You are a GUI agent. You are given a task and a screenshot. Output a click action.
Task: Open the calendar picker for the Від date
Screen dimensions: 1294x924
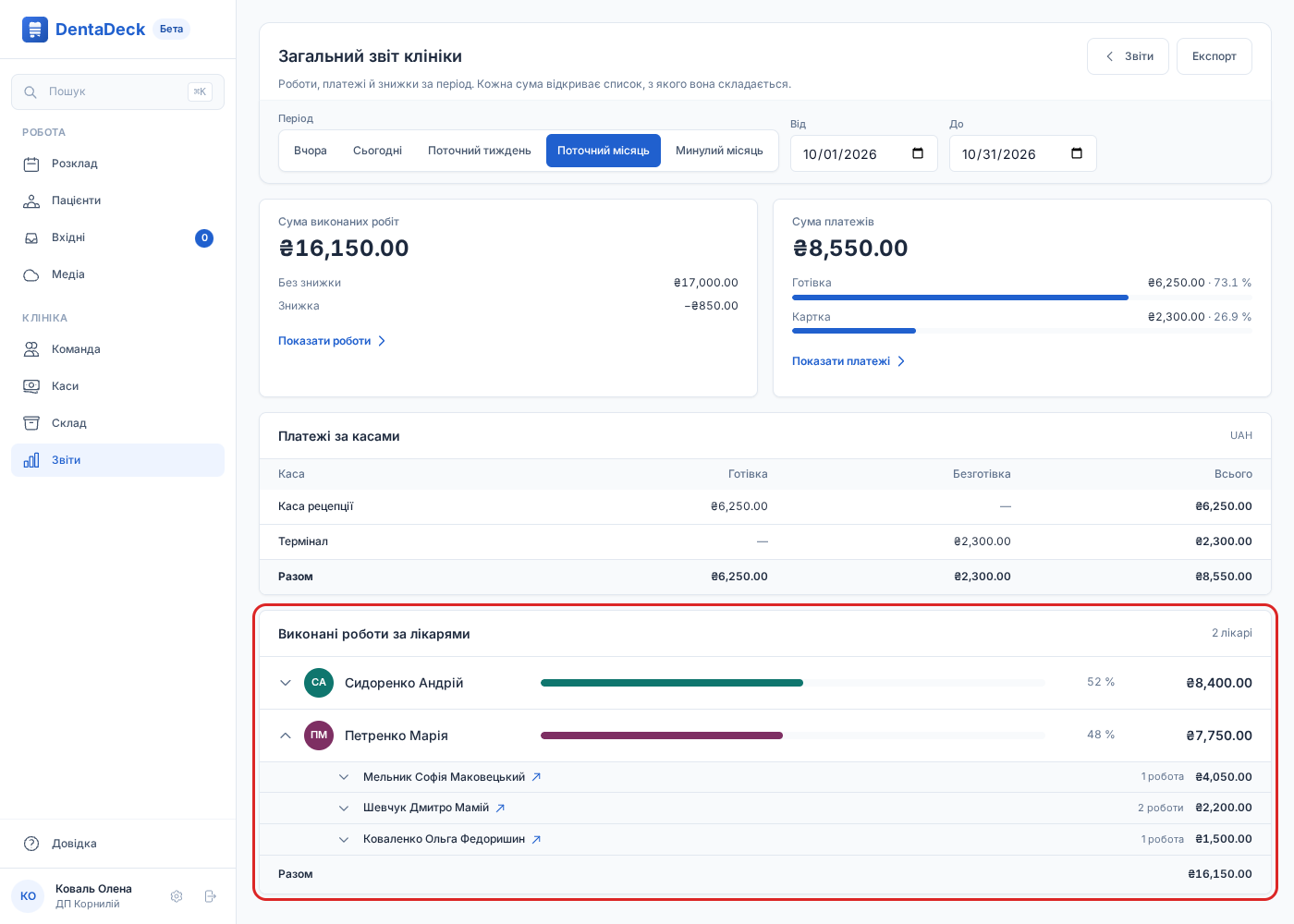(918, 153)
